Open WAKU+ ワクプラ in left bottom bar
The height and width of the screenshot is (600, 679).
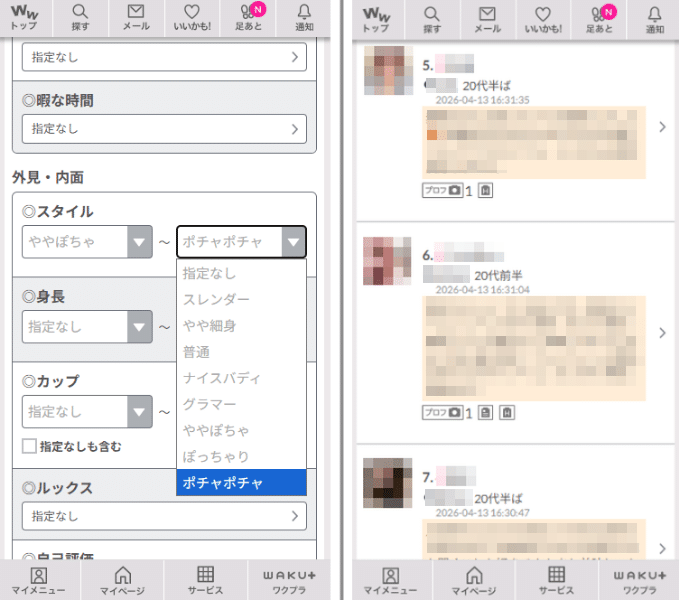point(289,580)
